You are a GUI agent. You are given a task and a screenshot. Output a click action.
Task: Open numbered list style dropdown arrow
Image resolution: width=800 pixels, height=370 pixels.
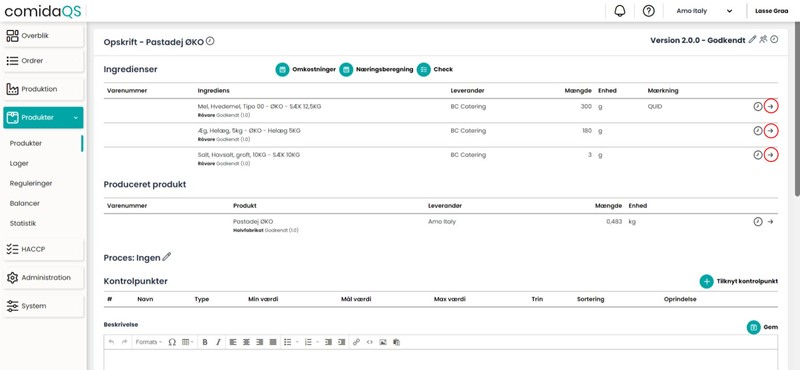(317, 342)
